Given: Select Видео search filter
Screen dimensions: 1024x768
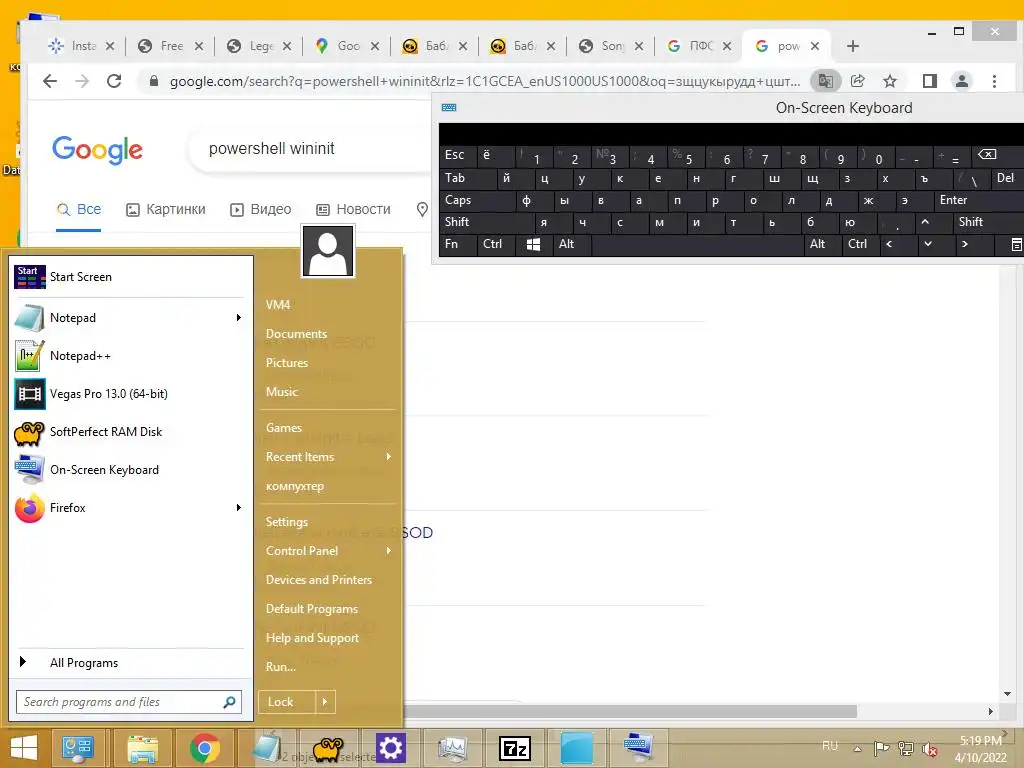Looking at the screenshot, I should 261,210.
